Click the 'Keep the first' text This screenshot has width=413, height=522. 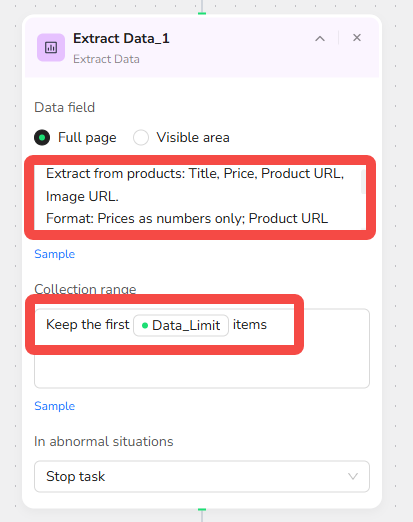pyautogui.click(x=88, y=324)
